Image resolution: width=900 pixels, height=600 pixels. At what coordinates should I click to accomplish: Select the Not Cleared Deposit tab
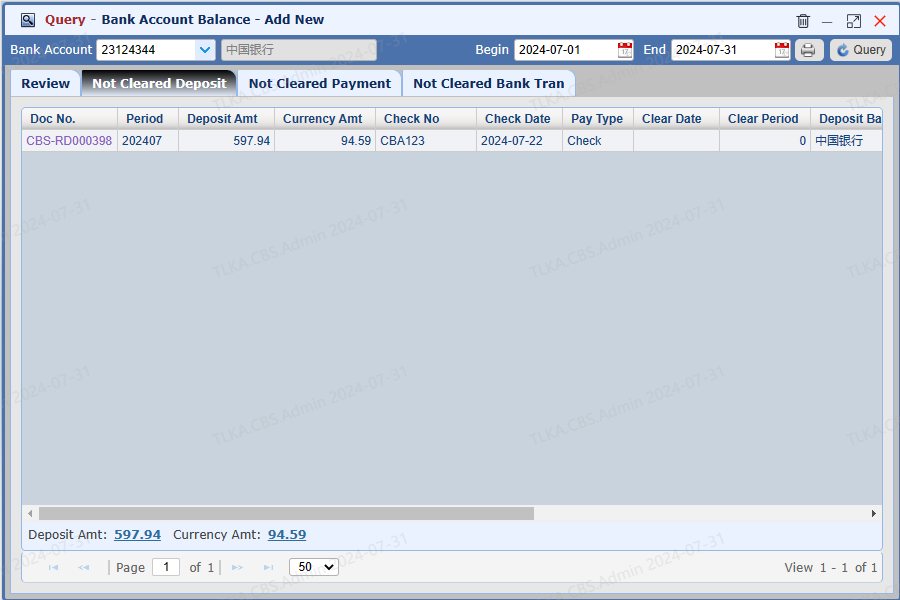click(159, 83)
